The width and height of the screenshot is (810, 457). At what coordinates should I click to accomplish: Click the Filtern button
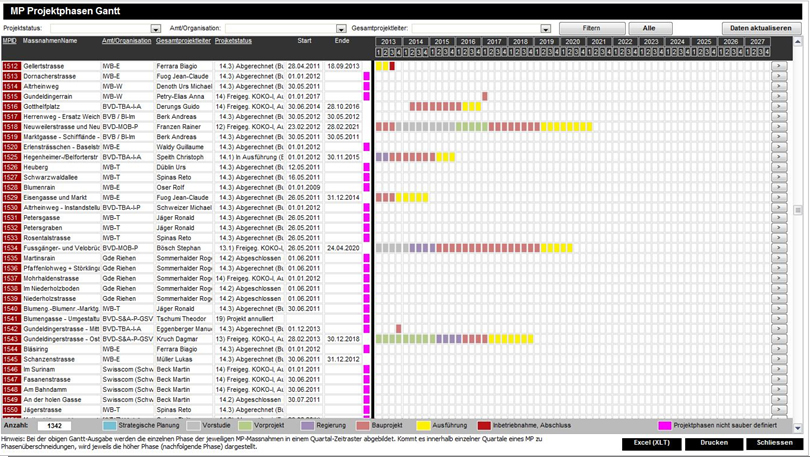pos(592,28)
